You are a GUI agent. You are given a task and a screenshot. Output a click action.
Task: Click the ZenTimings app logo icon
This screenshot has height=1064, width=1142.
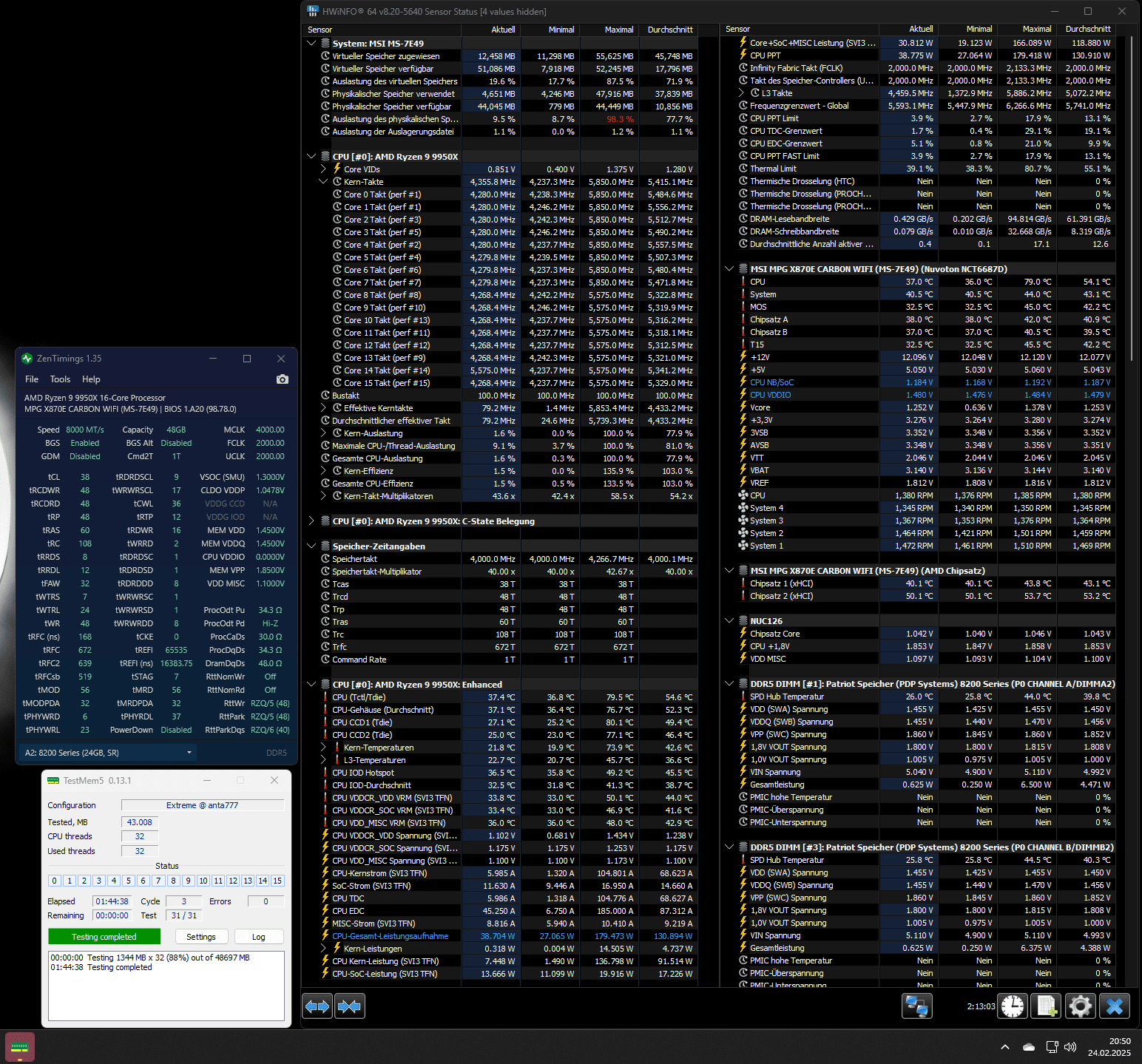27,359
